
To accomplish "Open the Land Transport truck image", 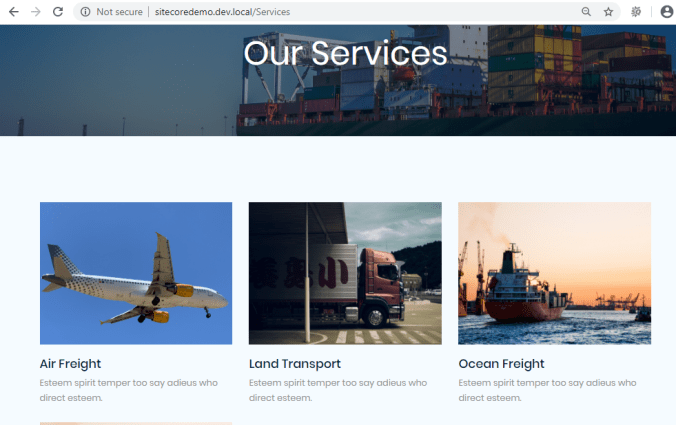I will pos(345,273).
